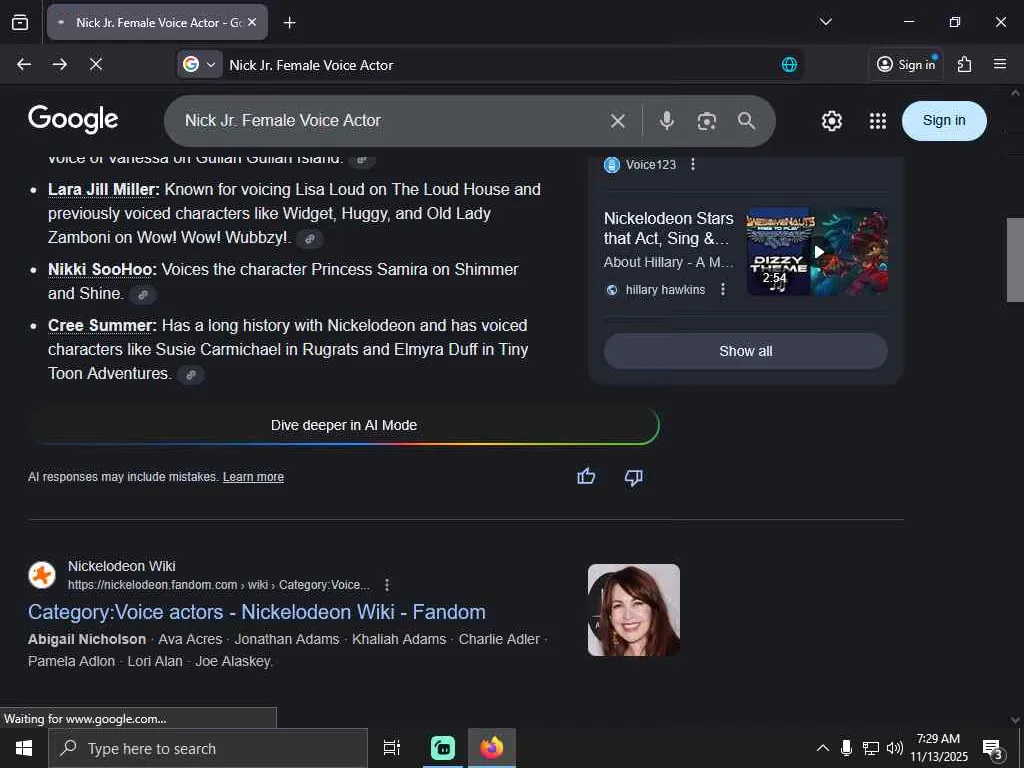Expand the list all tabs chevron

825,22
